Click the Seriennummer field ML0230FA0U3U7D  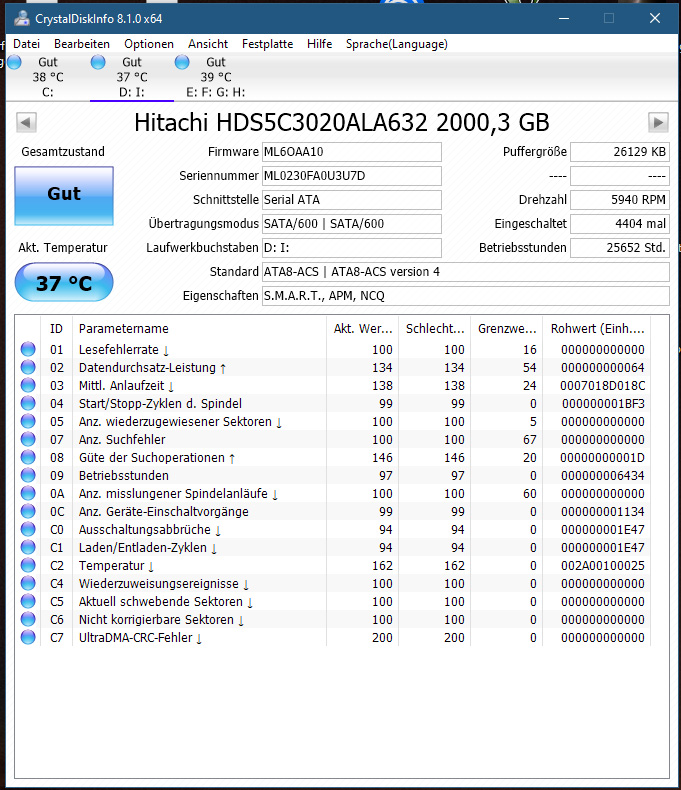coord(352,176)
